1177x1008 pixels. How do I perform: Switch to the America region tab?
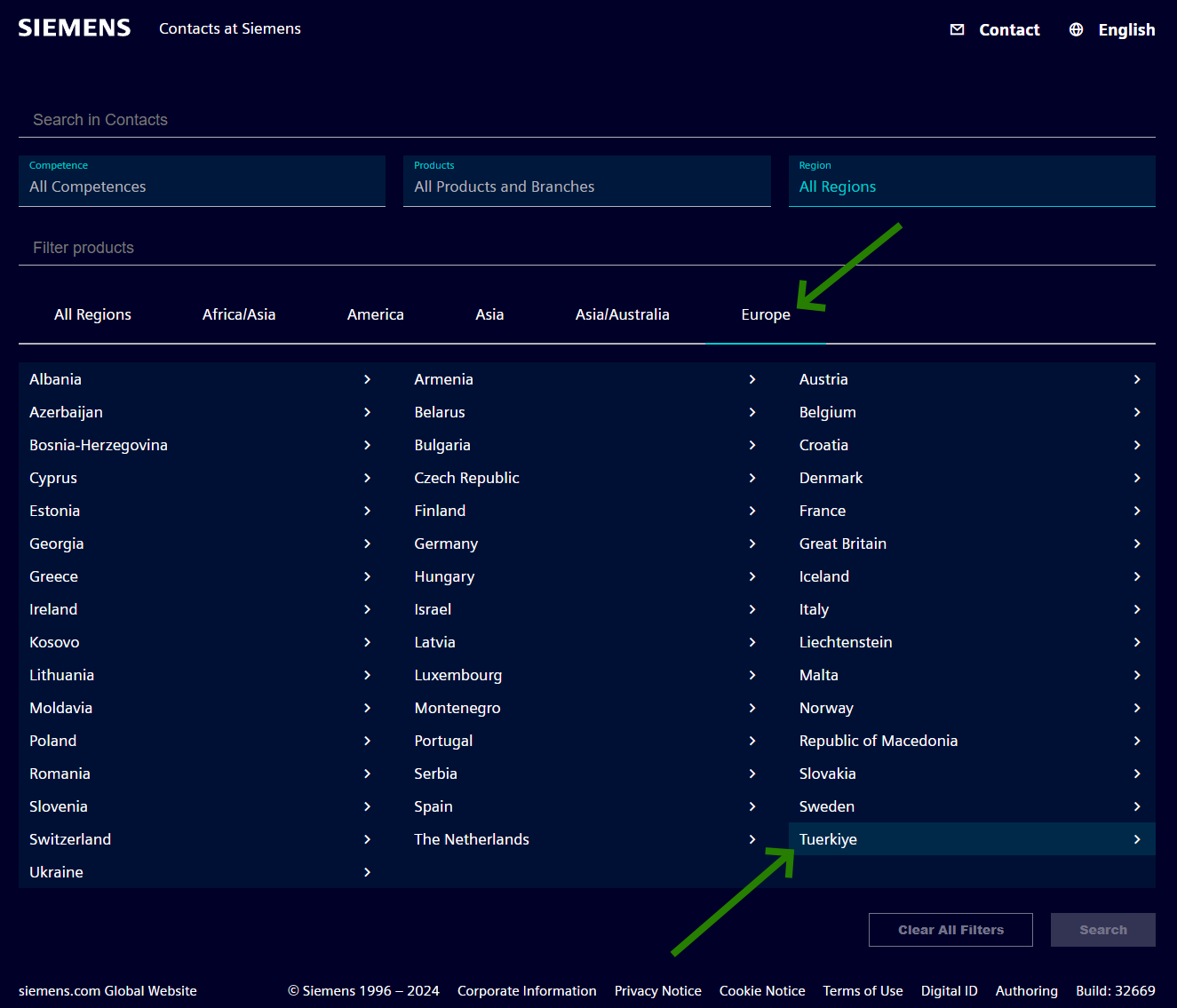[375, 314]
